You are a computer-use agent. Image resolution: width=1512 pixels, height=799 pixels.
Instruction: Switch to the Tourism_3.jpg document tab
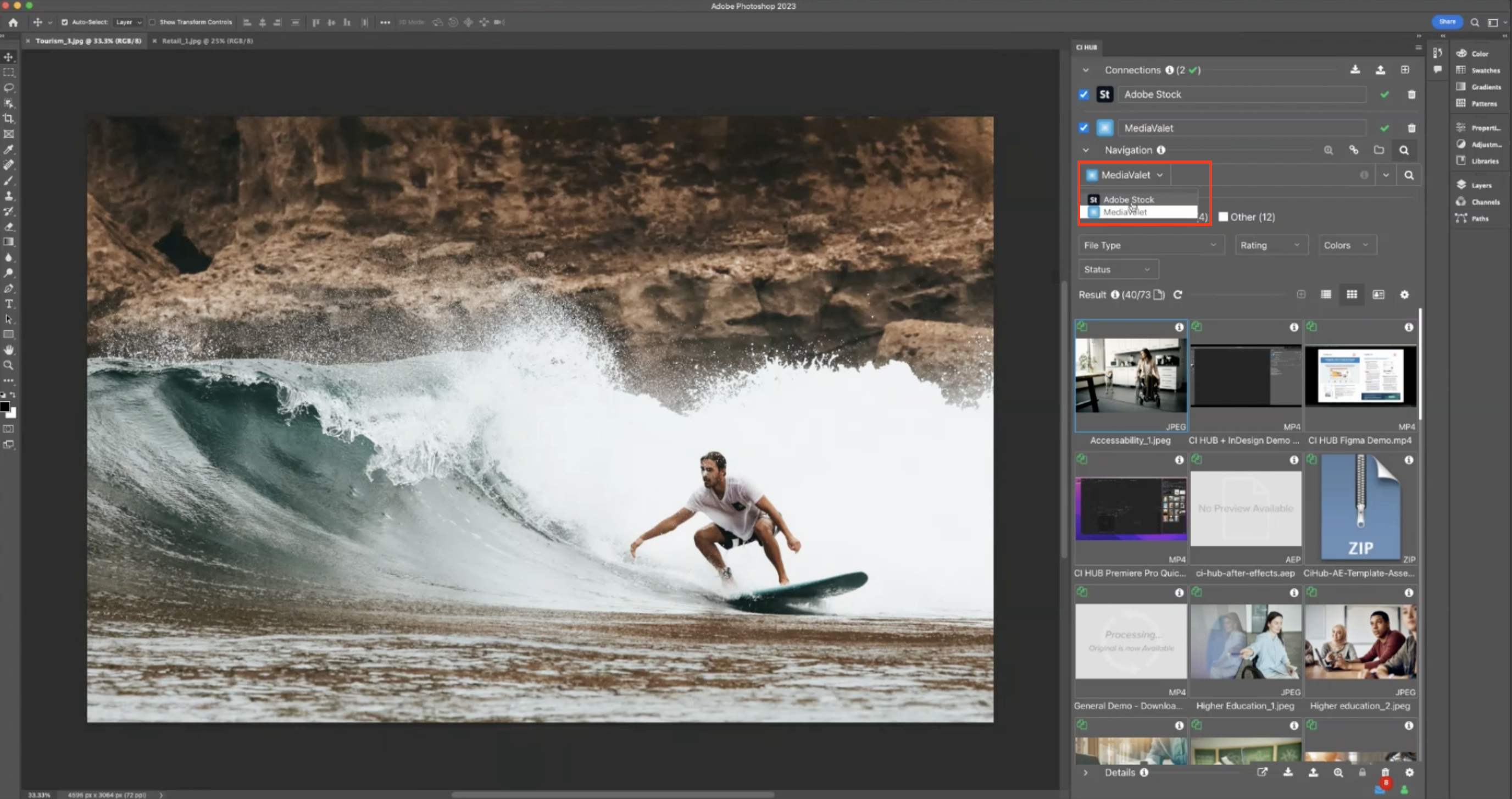click(88, 41)
